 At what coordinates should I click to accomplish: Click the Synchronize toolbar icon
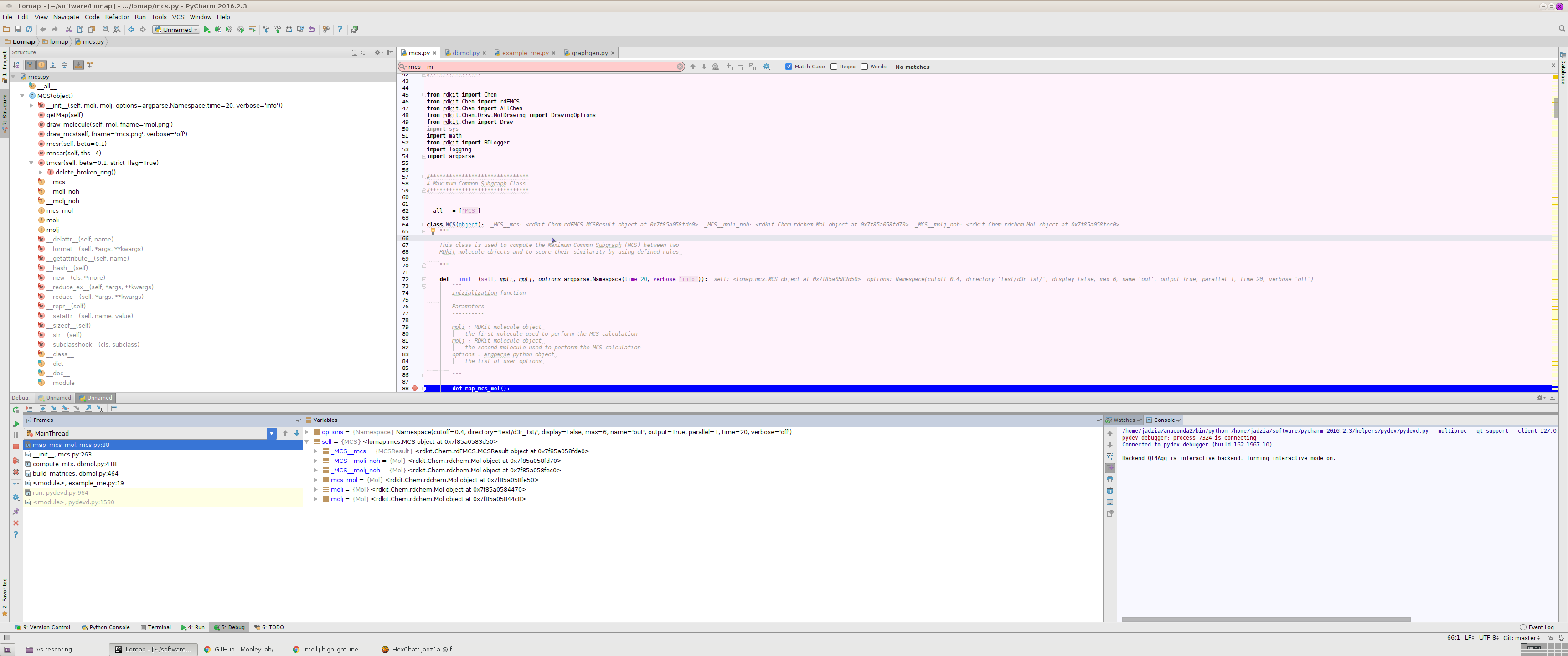tap(29, 29)
